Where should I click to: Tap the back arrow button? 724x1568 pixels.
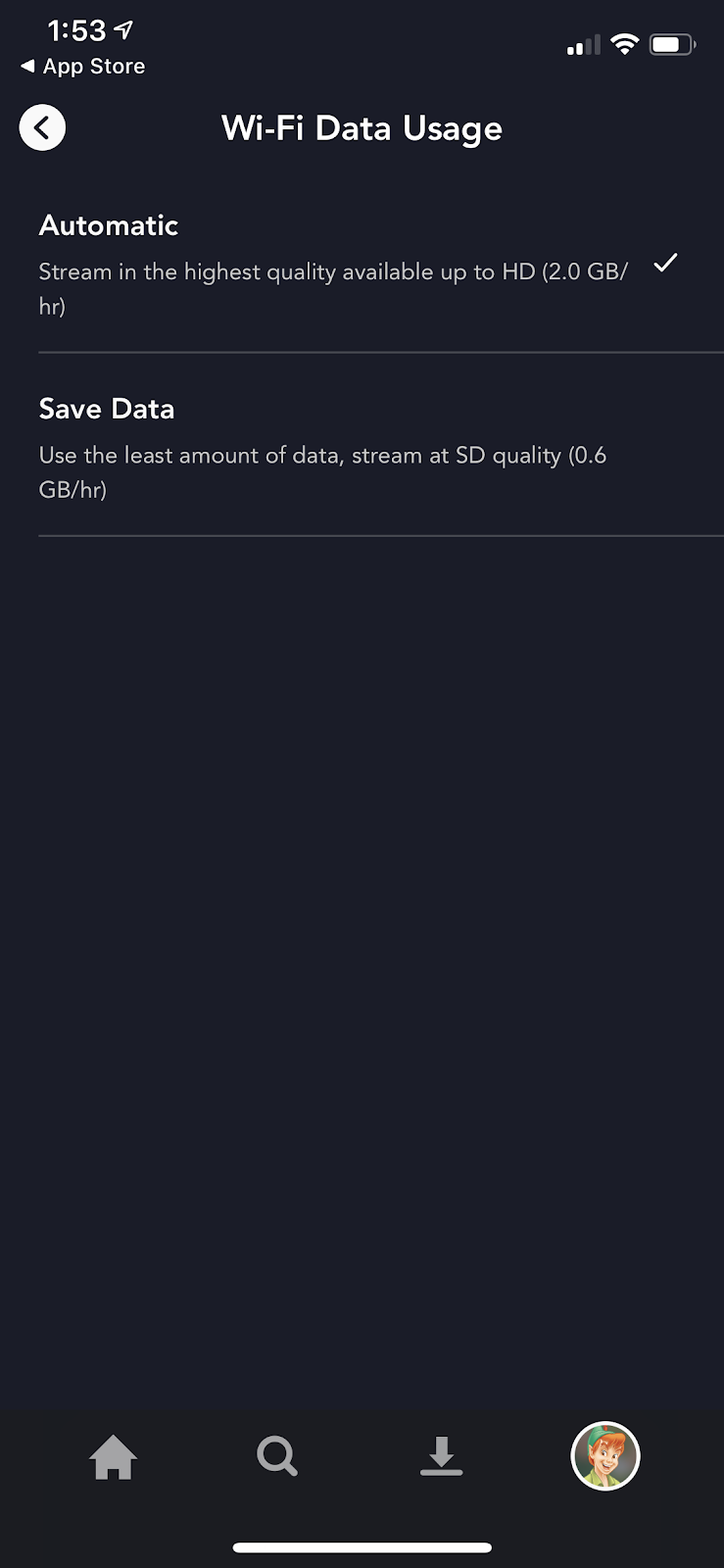(x=42, y=128)
